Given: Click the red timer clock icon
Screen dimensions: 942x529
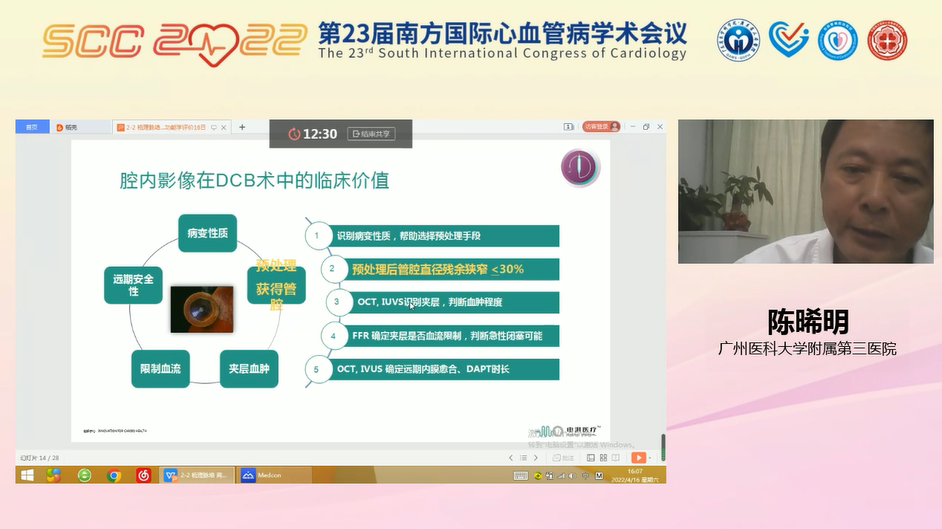Looking at the screenshot, I should [x=294, y=134].
